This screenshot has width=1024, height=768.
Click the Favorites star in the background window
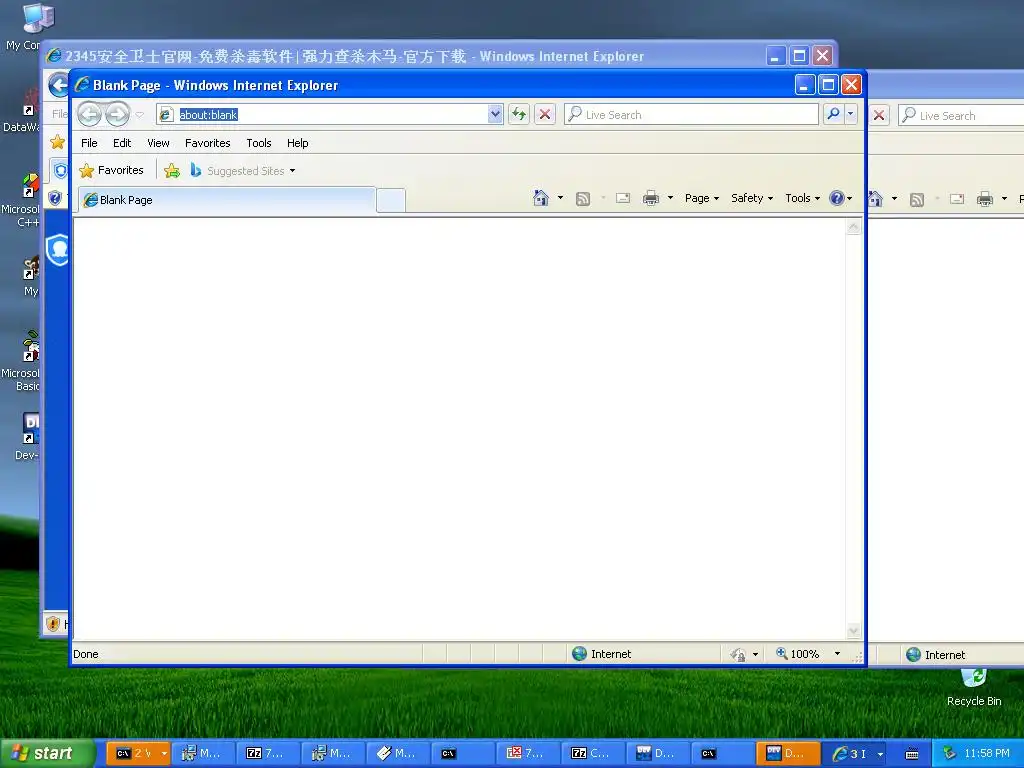(x=57, y=142)
